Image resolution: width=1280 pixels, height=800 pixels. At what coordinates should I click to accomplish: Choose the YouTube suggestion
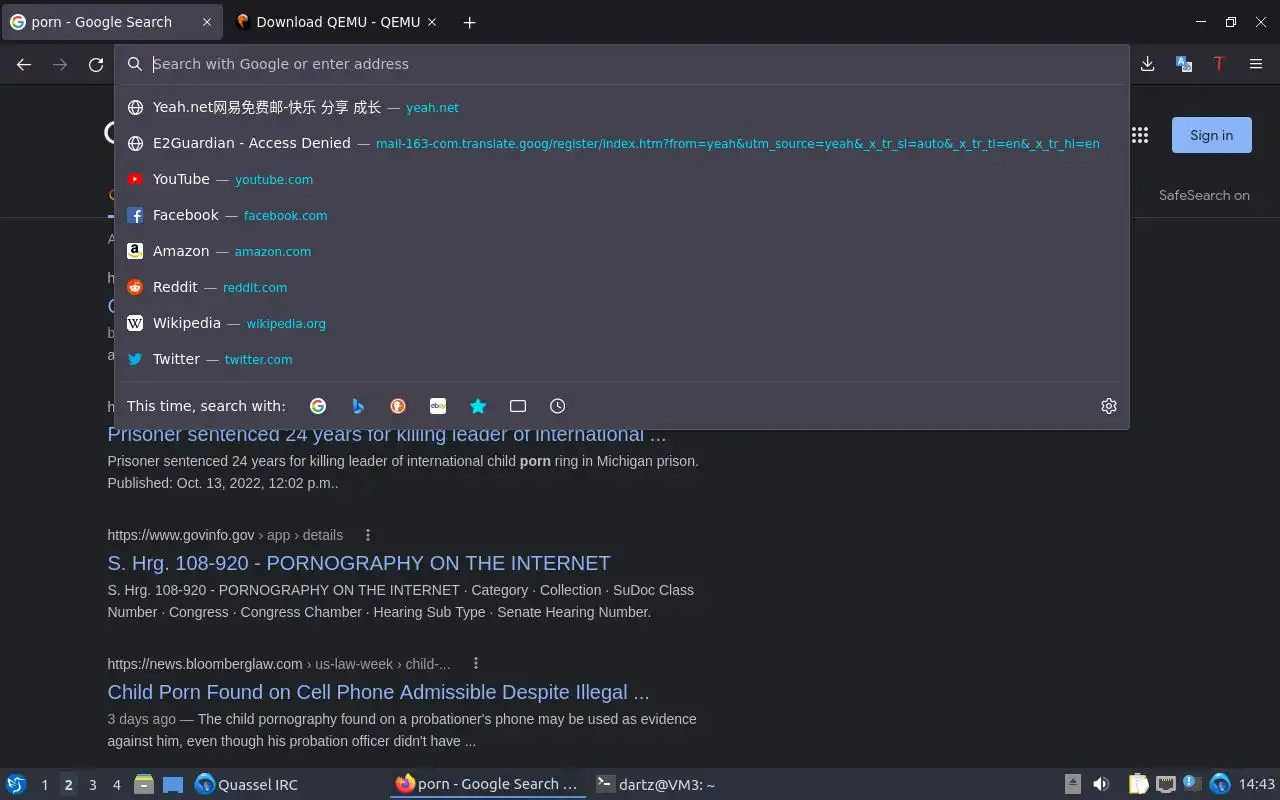[622, 180]
